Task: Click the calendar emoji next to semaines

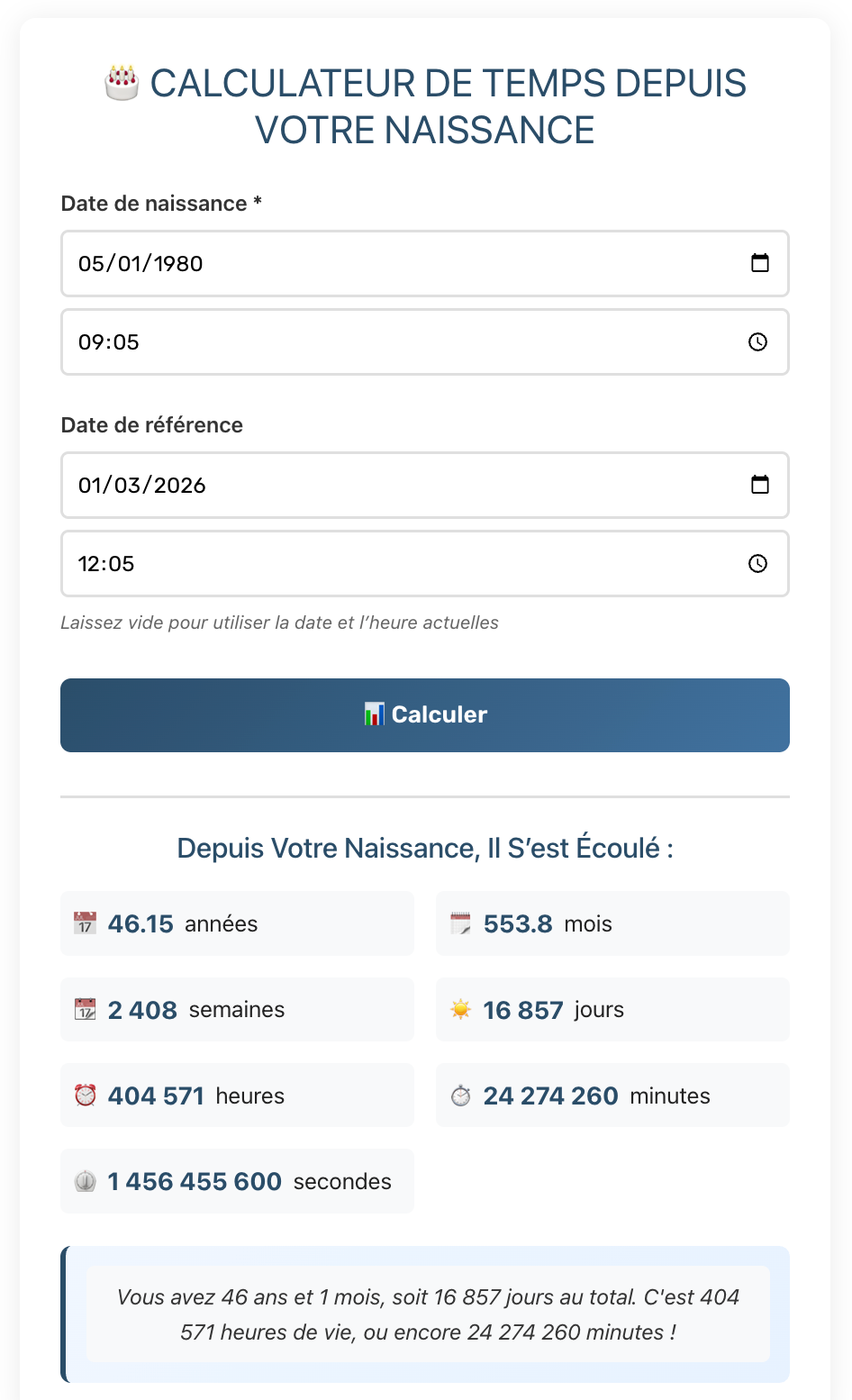Action: click(84, 1009)
